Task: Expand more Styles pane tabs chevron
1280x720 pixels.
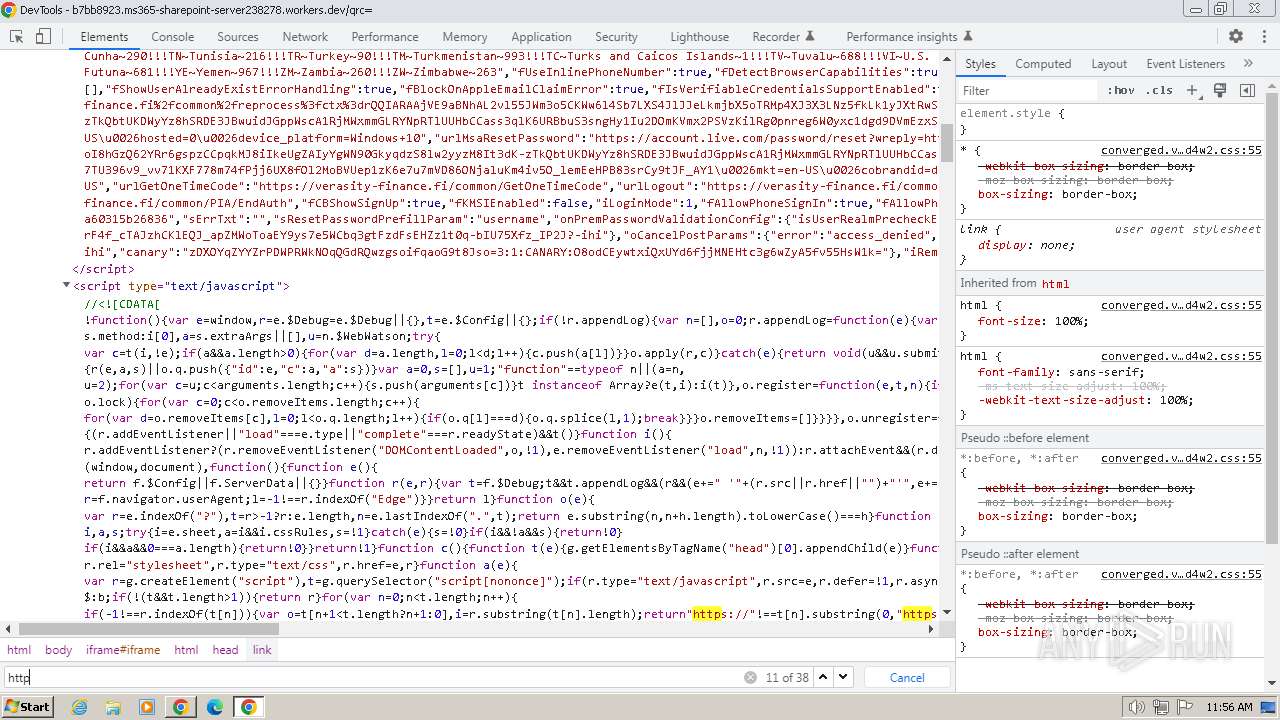Action: (x=1248, y=63)
